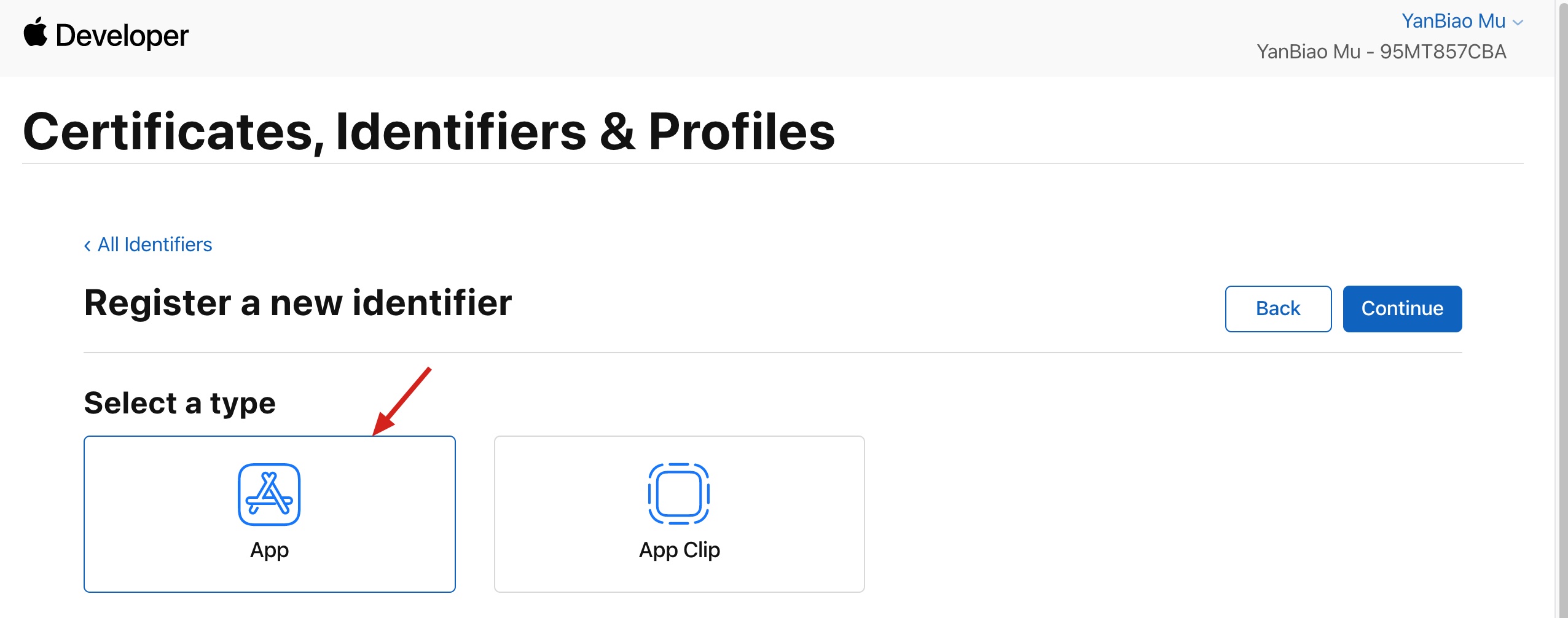Click the account dropdown chevron arrow

point(1518,23)
